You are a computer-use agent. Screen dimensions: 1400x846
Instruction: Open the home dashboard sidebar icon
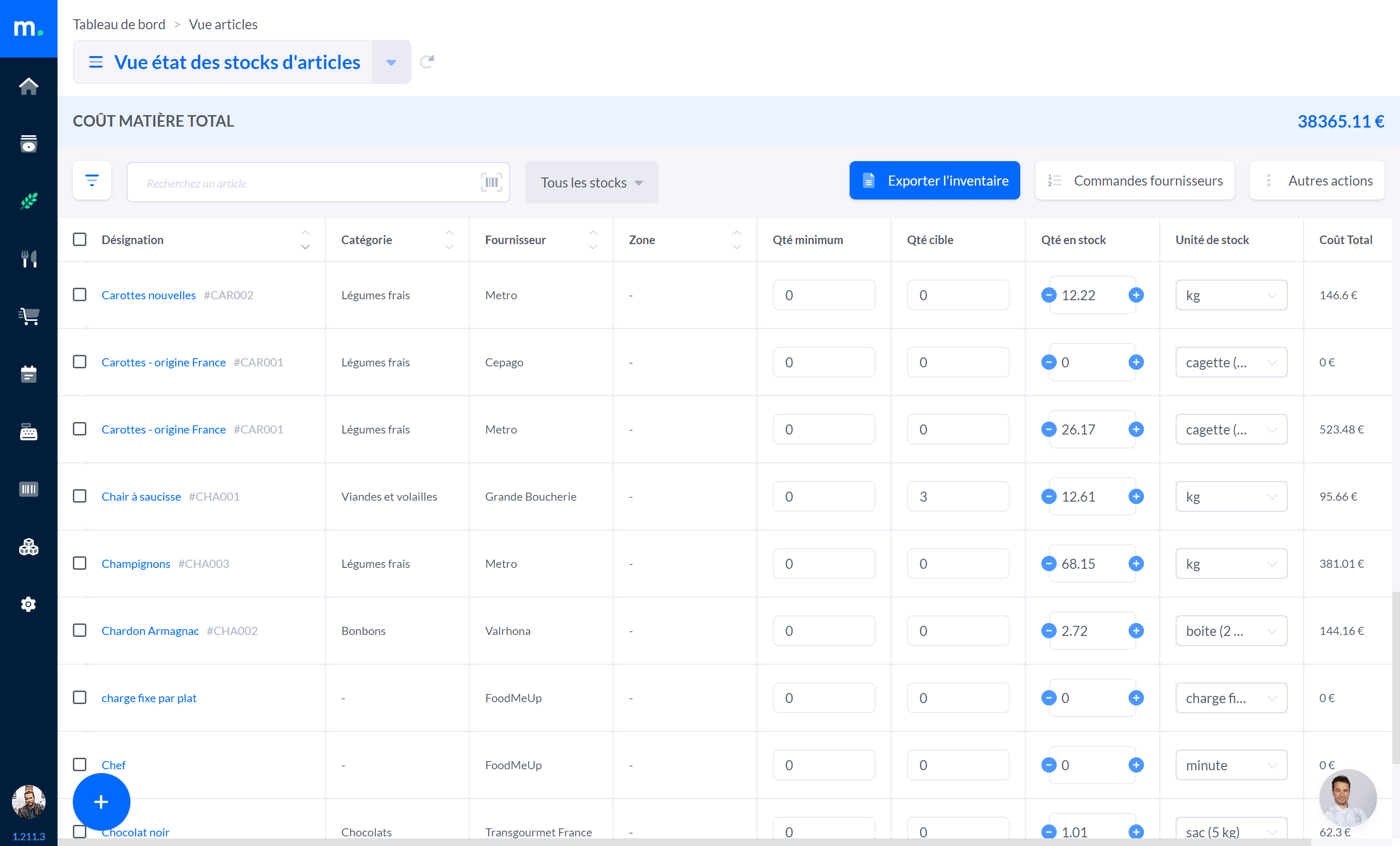click(28, 86)
